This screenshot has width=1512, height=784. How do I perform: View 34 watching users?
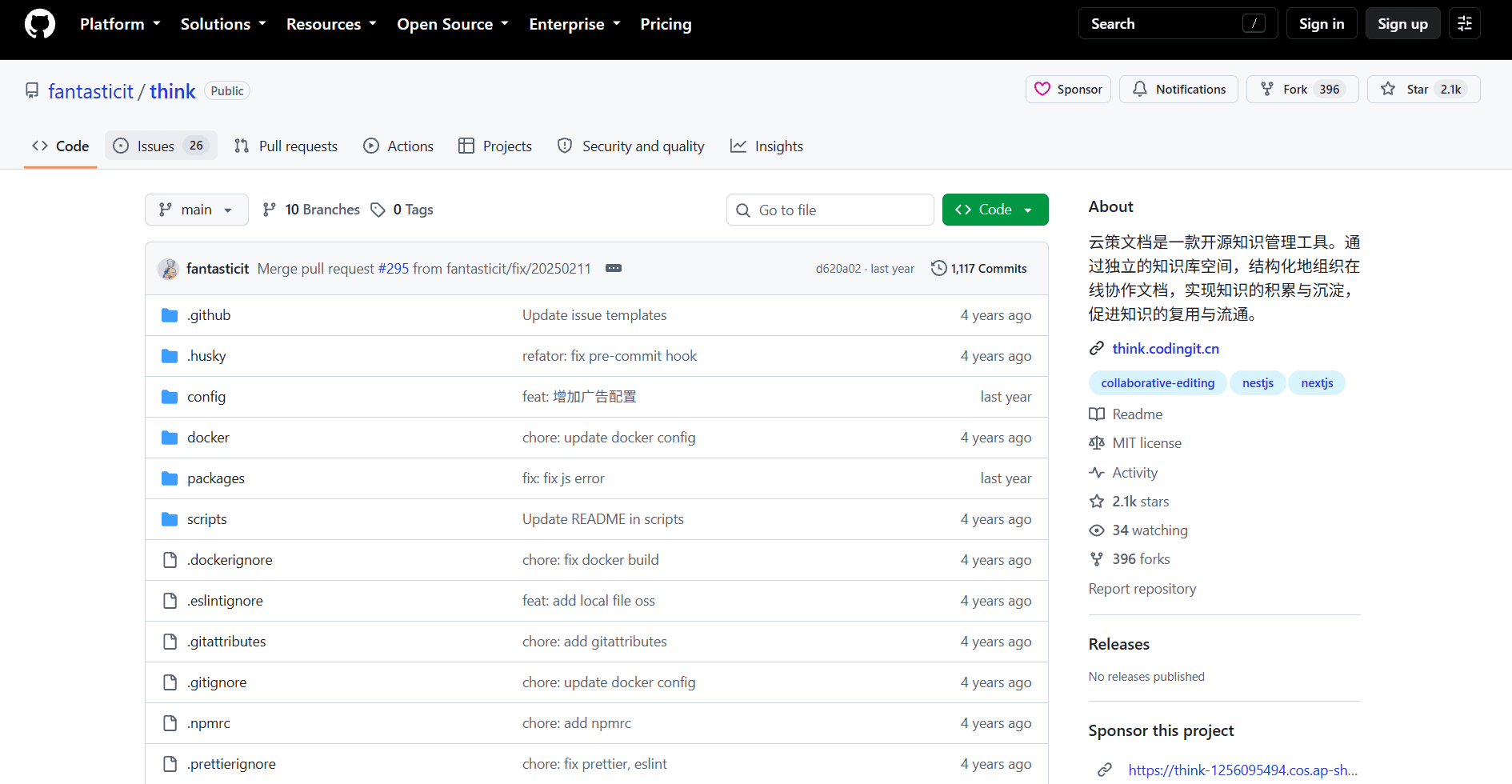tap(1138, 530)
